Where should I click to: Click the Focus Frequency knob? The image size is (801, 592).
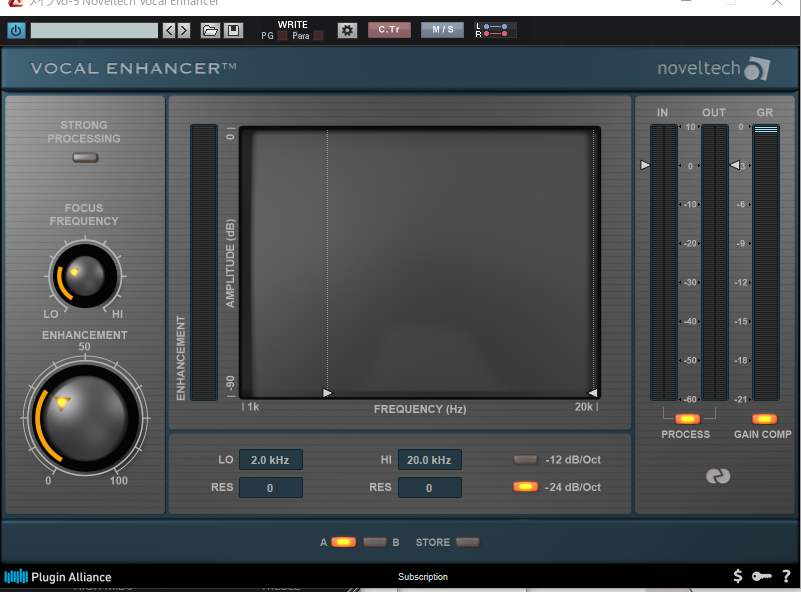(85, 276)
